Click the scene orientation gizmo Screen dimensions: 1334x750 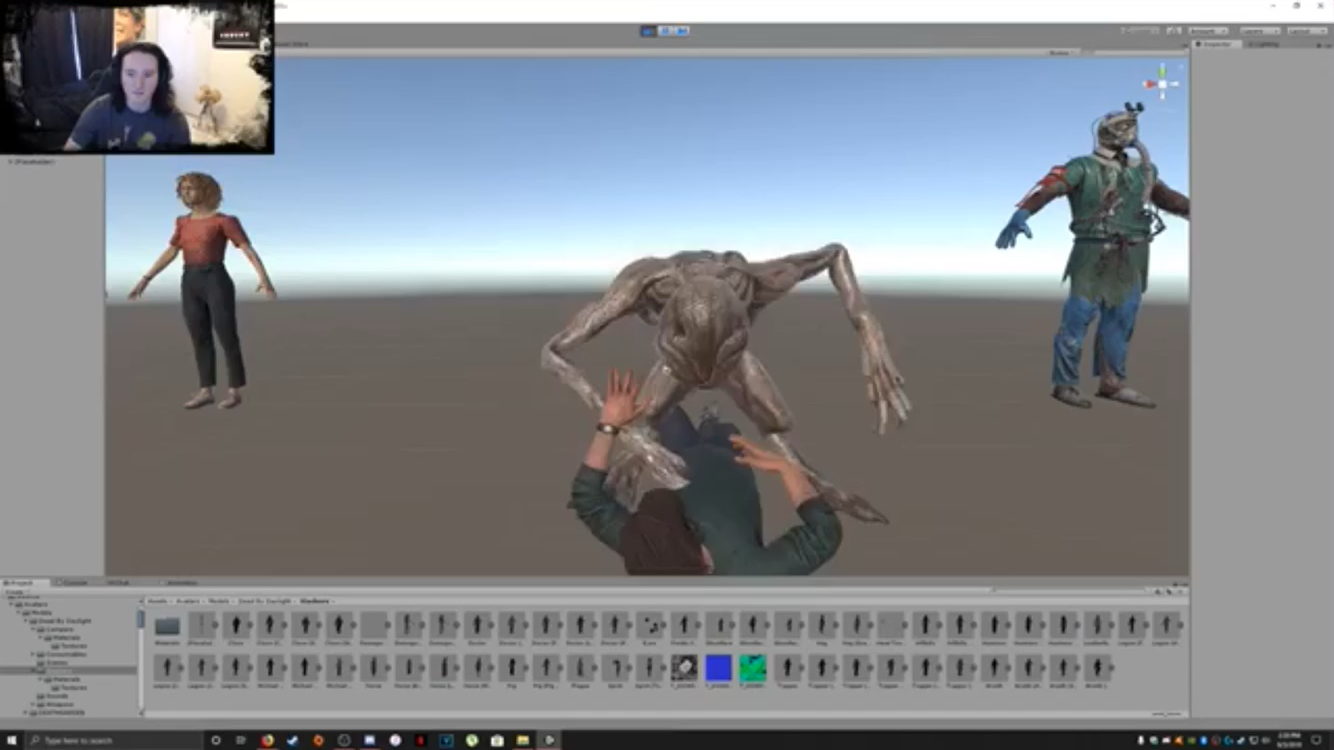coord(1162,84)
